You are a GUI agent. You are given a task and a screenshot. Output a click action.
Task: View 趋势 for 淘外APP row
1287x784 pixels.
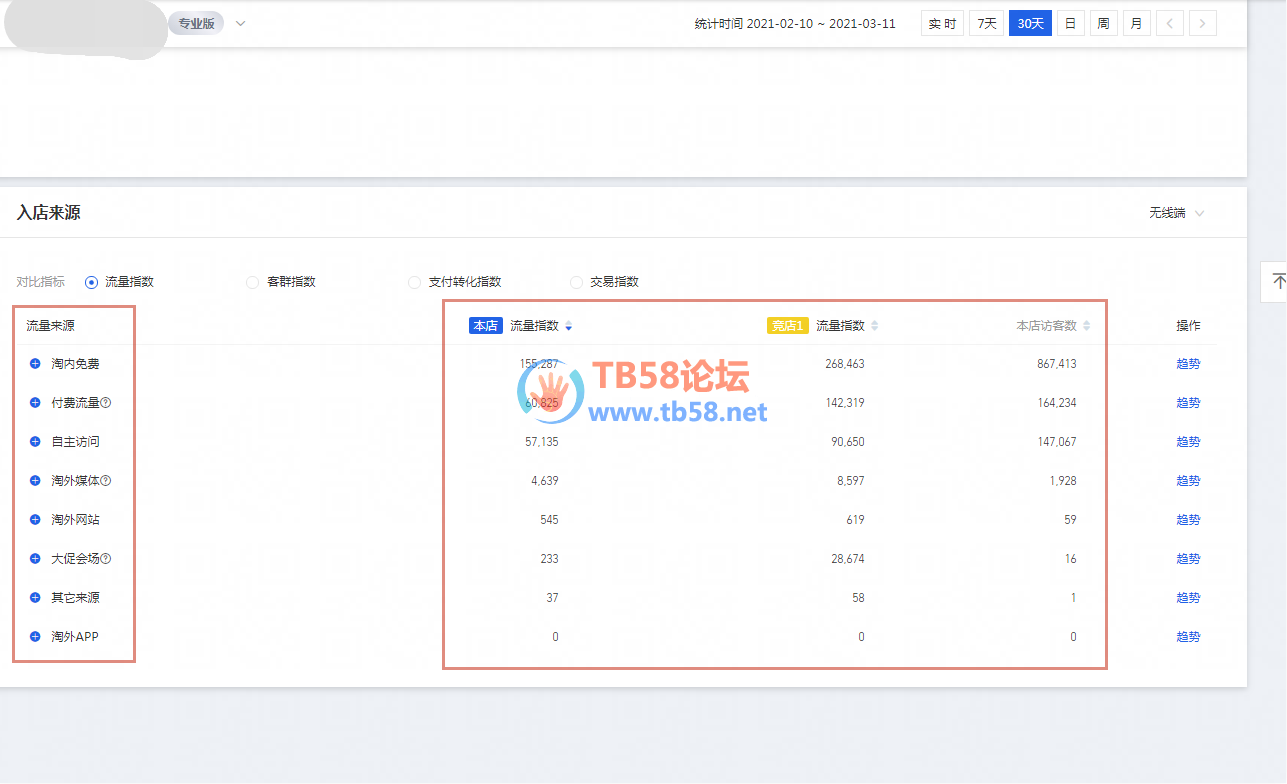[x=1188, y=637]
